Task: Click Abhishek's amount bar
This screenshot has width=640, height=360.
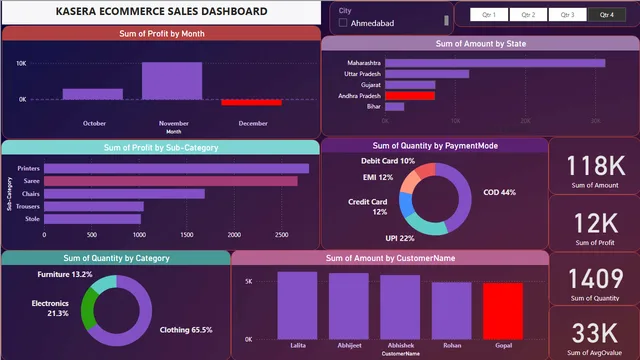Action: click(x=400, y=307)
